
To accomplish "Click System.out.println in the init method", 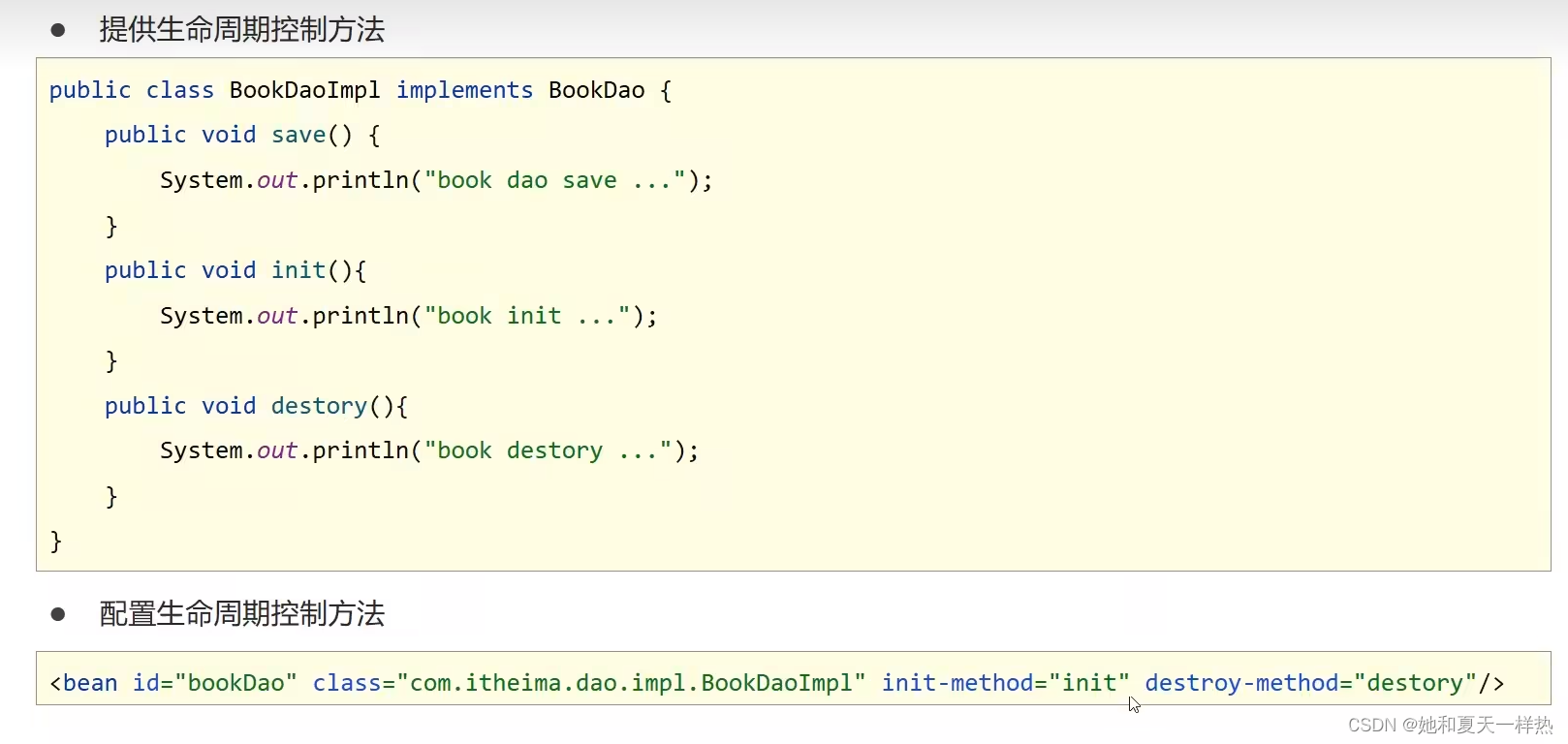I will [x=285, y=316].
